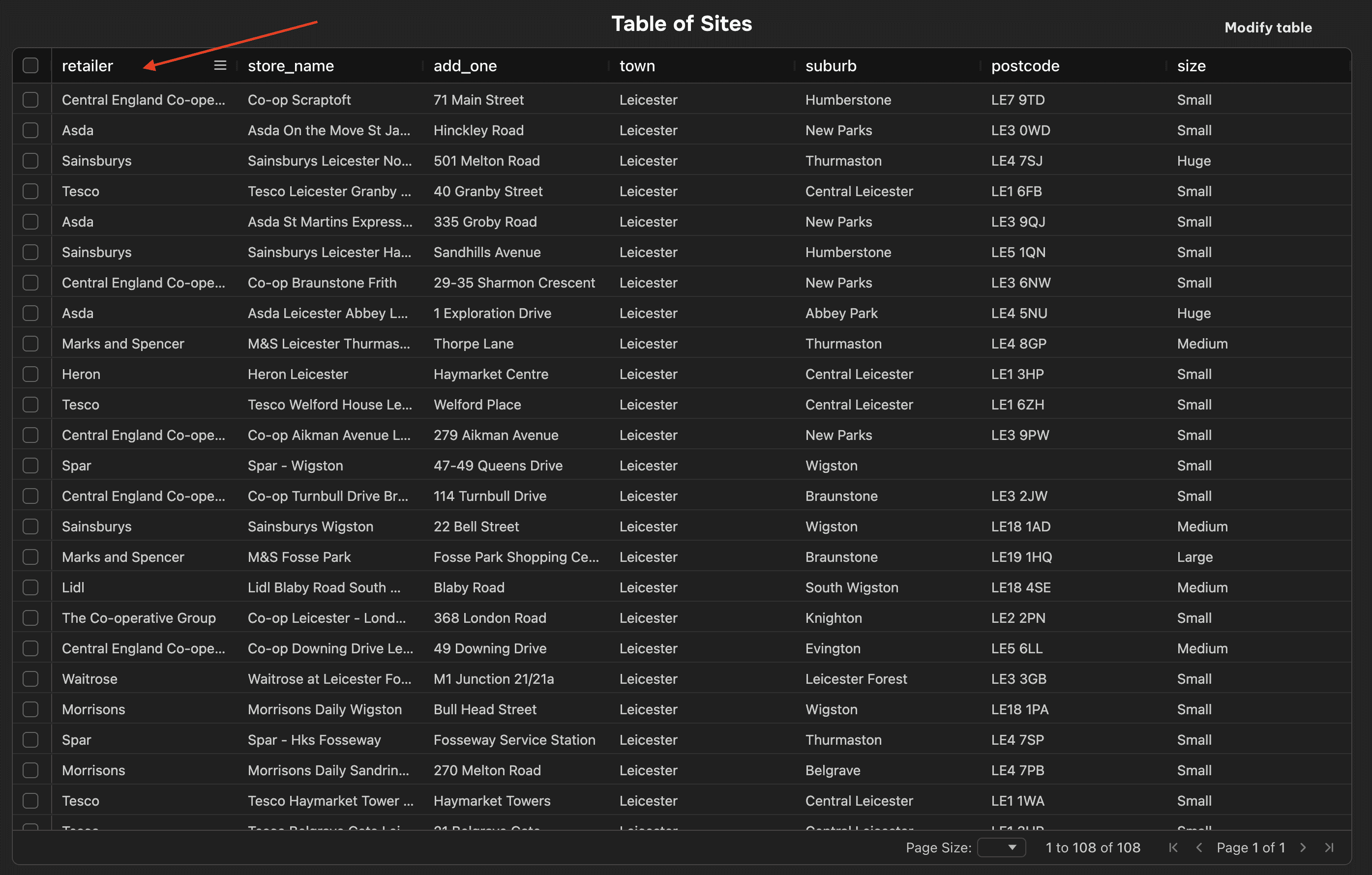Check the Waitrose row checkbox
Screen dimensions: 1372x875
(x=31, y=678)
